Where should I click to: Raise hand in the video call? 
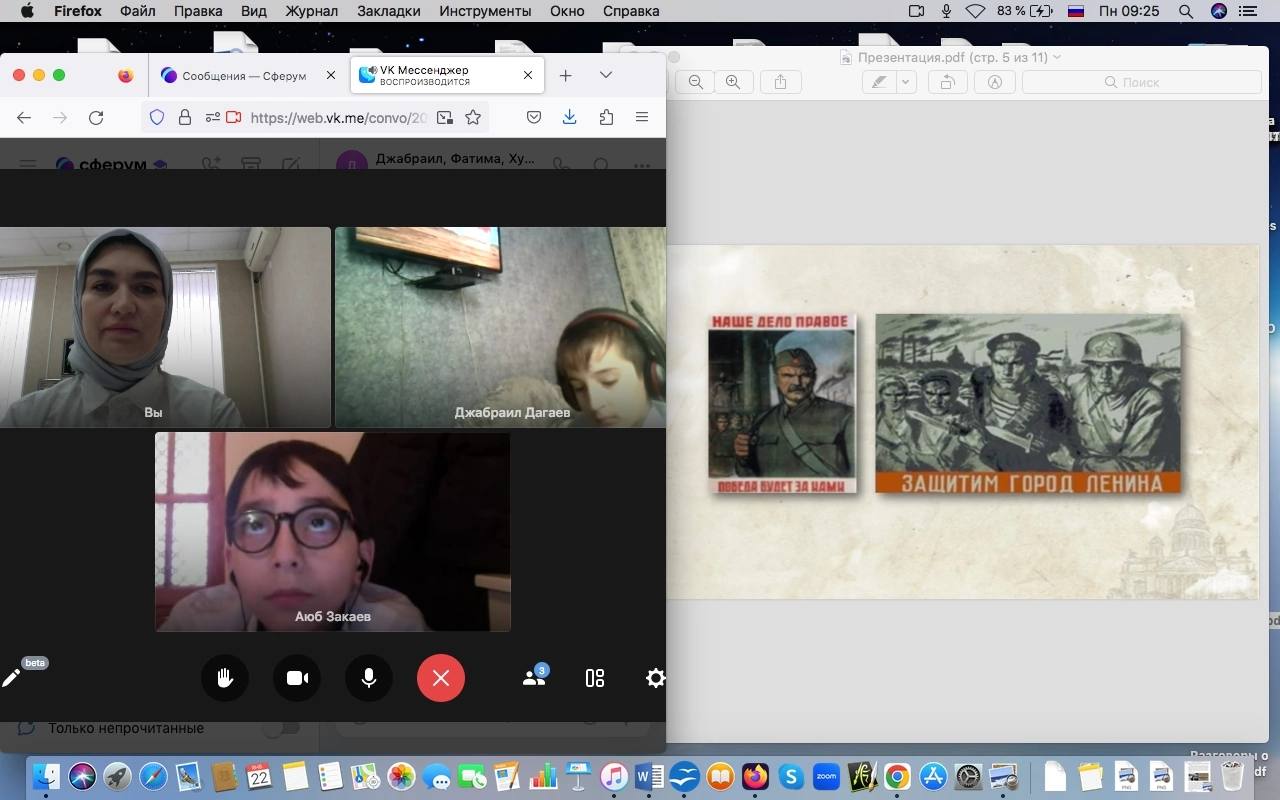(225, 678)
